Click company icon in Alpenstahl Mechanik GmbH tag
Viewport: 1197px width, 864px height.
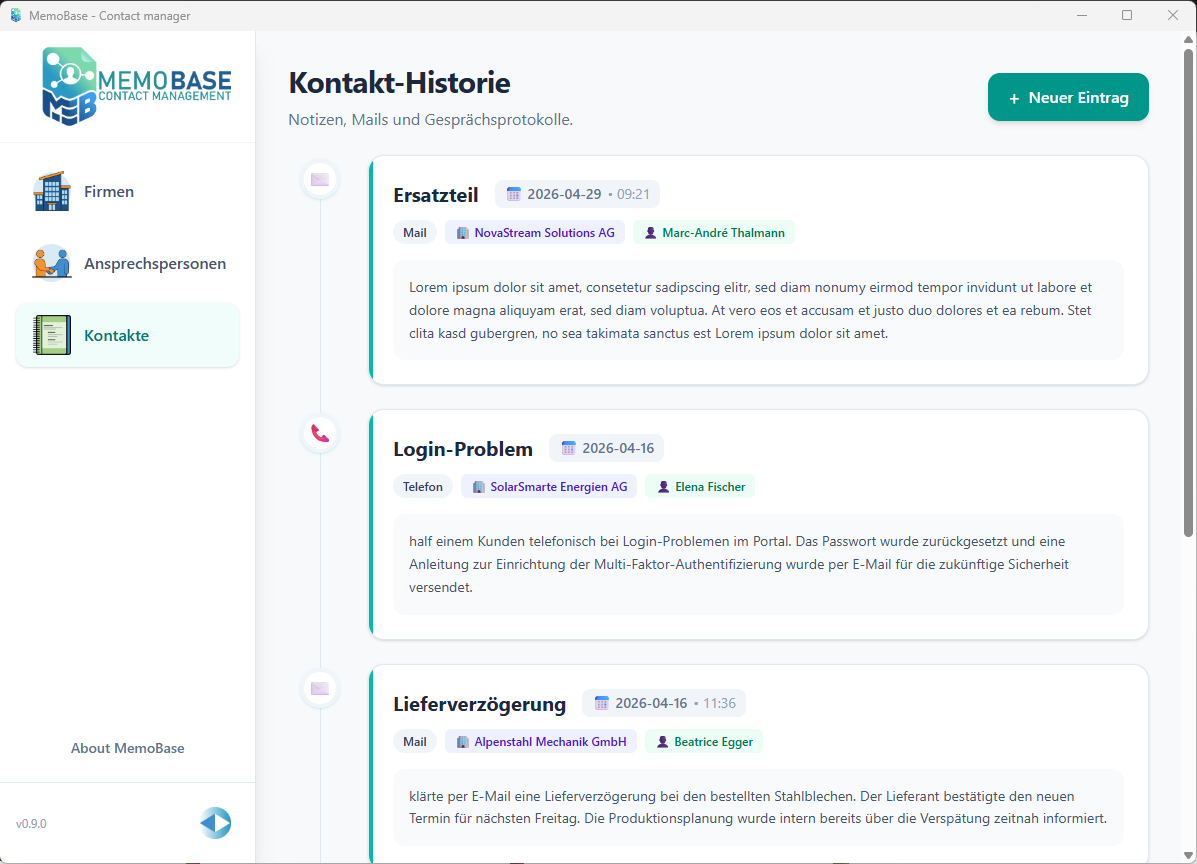coord(463,742)
